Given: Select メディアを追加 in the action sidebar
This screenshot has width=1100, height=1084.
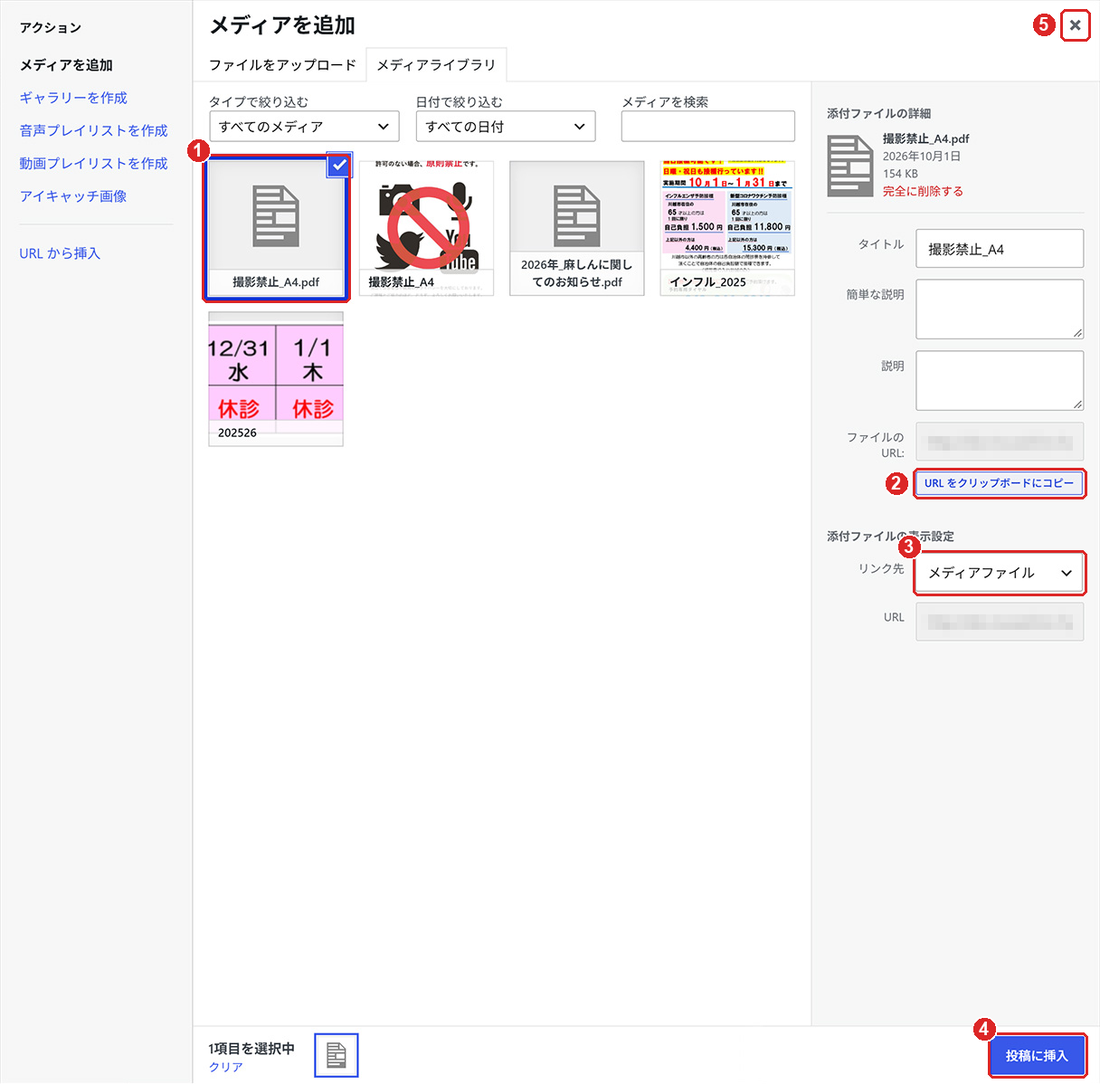Looking at the screenshot, I should point(66,65).
